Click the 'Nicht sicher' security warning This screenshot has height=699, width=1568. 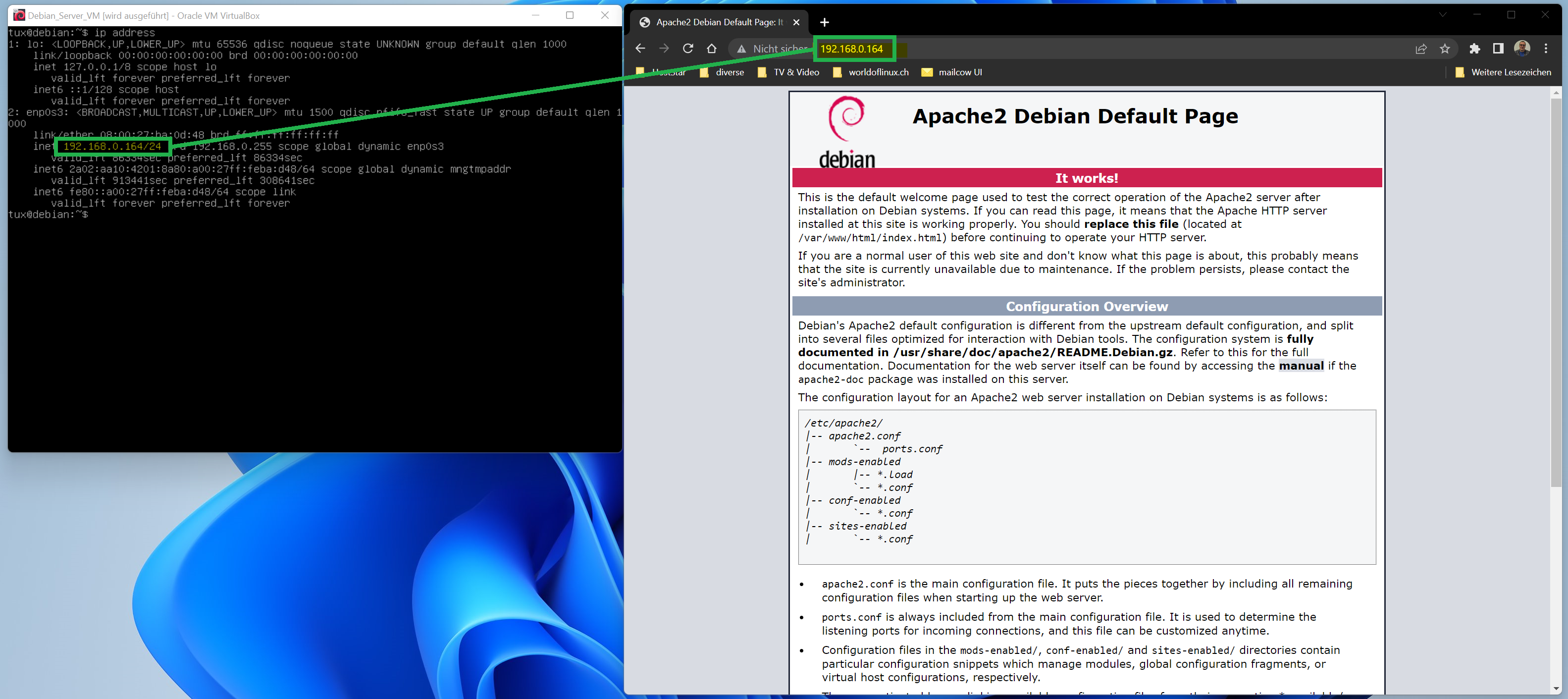pyautogui.click(x=772, y=49)
